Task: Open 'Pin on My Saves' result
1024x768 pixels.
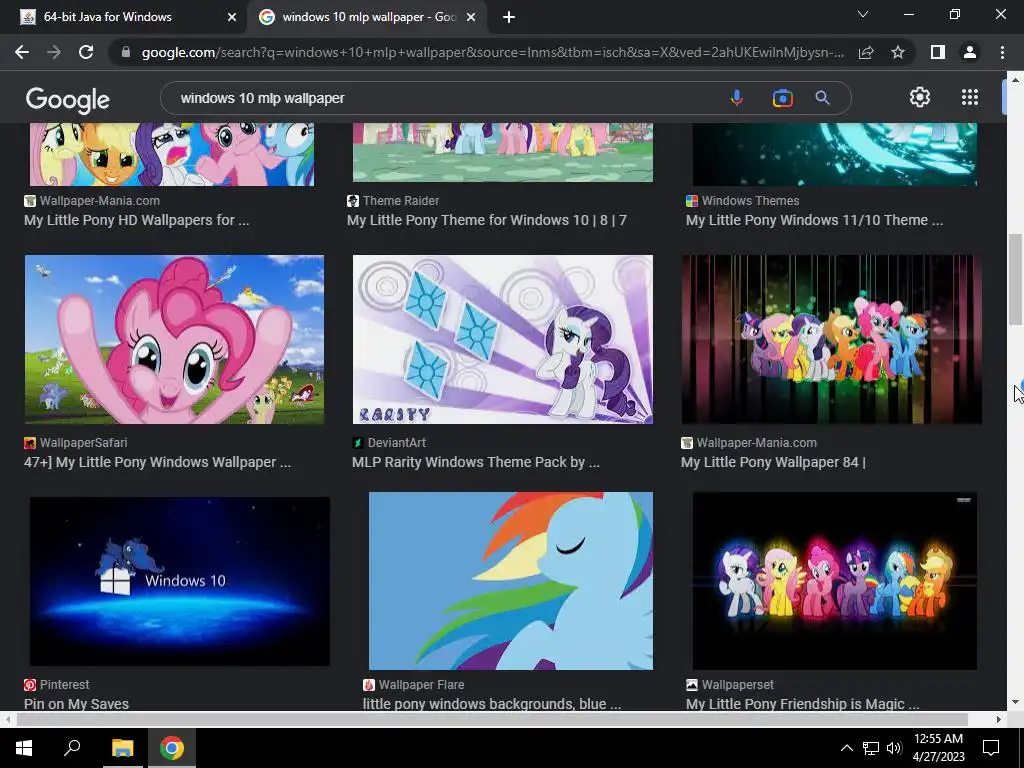Action: pos(76,704)
